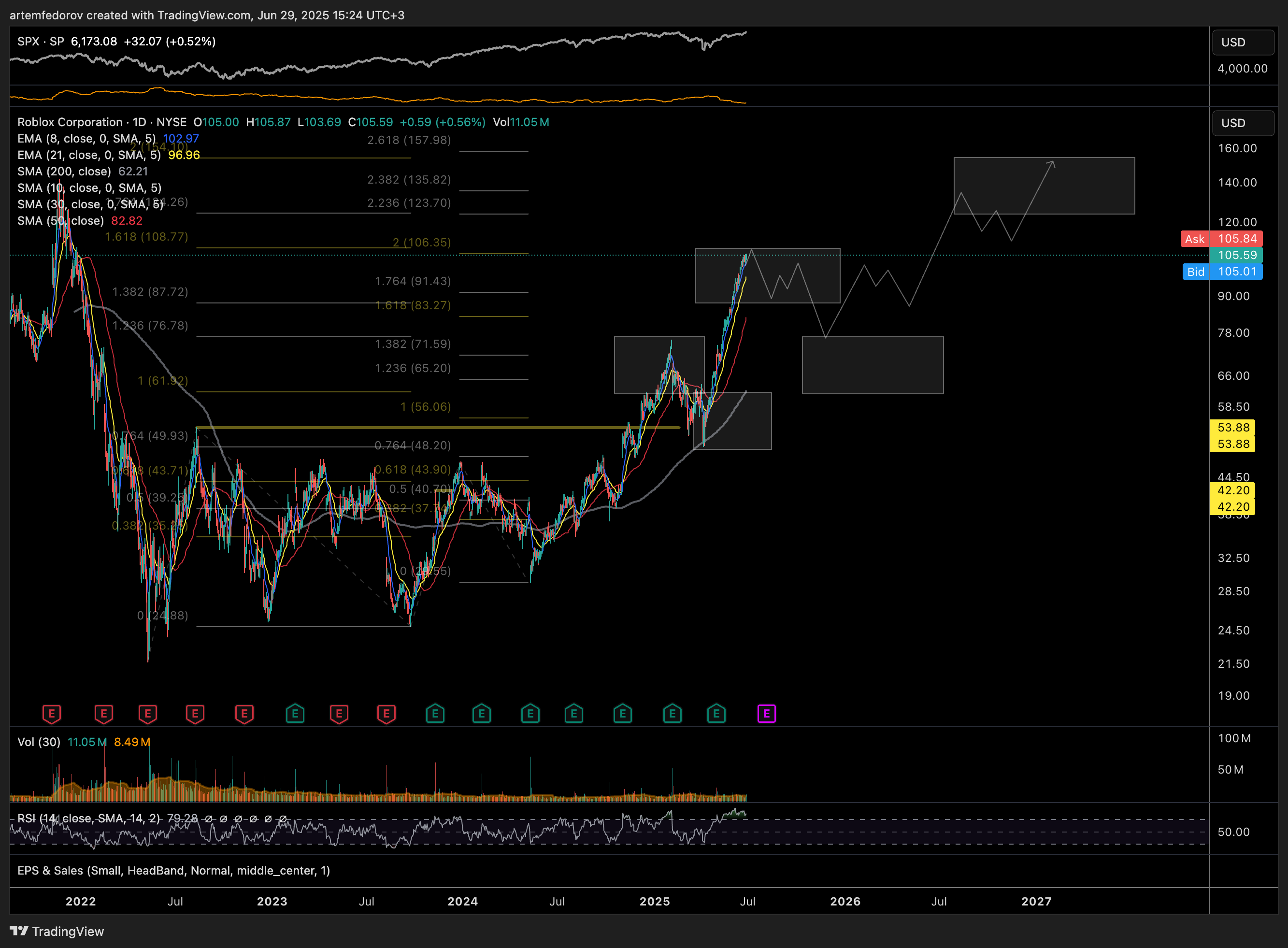Click the 2023 label on time axis

(x=272, y=901)
